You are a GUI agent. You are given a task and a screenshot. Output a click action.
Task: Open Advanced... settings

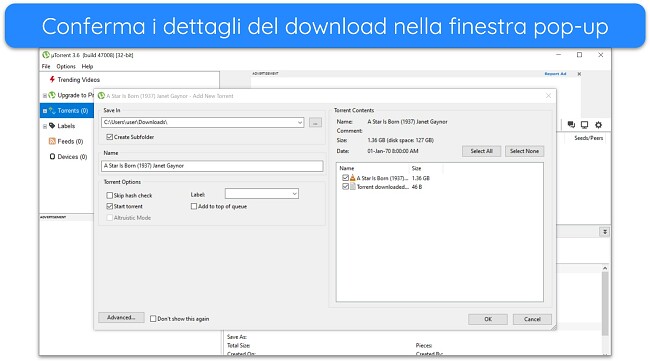(x=121, y=317)
